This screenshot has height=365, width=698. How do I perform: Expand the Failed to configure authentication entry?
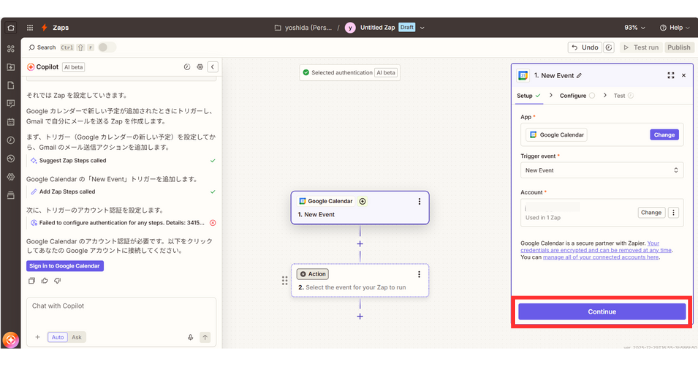pos(121,223)
